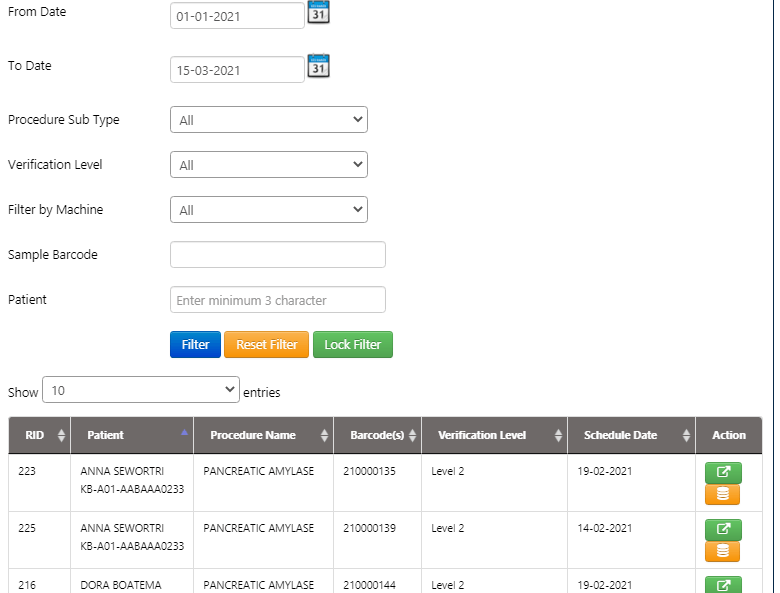The width and height of the screenshot is (780, 593).
Task: Click the Reset Filter button
Action: point(267,345)
